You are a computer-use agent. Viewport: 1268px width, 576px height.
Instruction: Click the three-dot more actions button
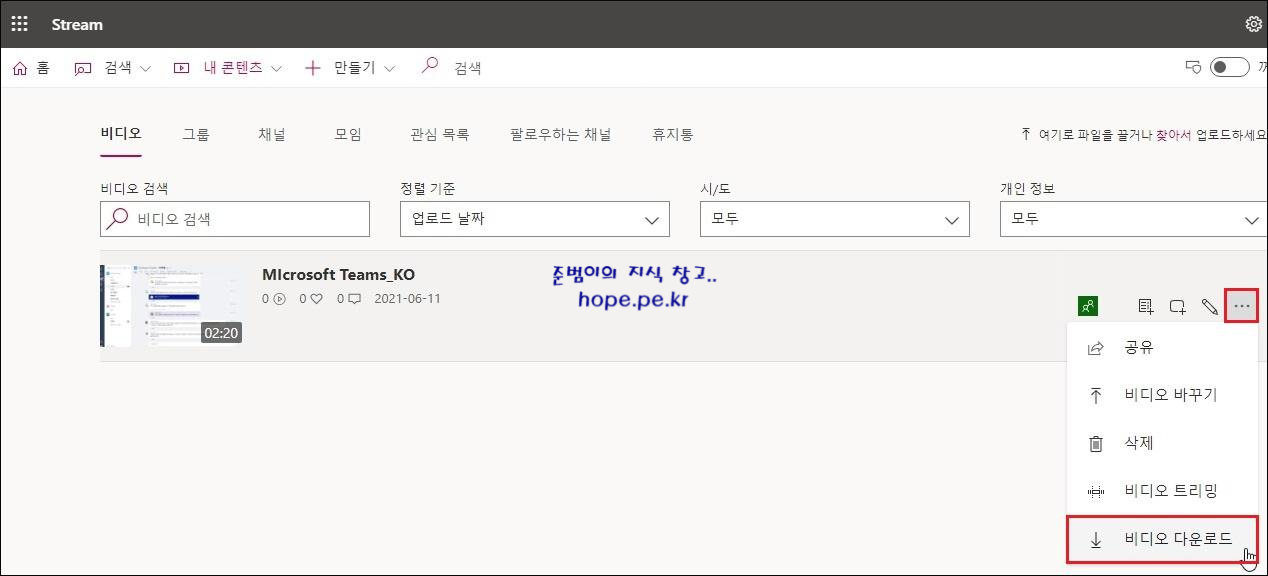[x=1242, y=306]
